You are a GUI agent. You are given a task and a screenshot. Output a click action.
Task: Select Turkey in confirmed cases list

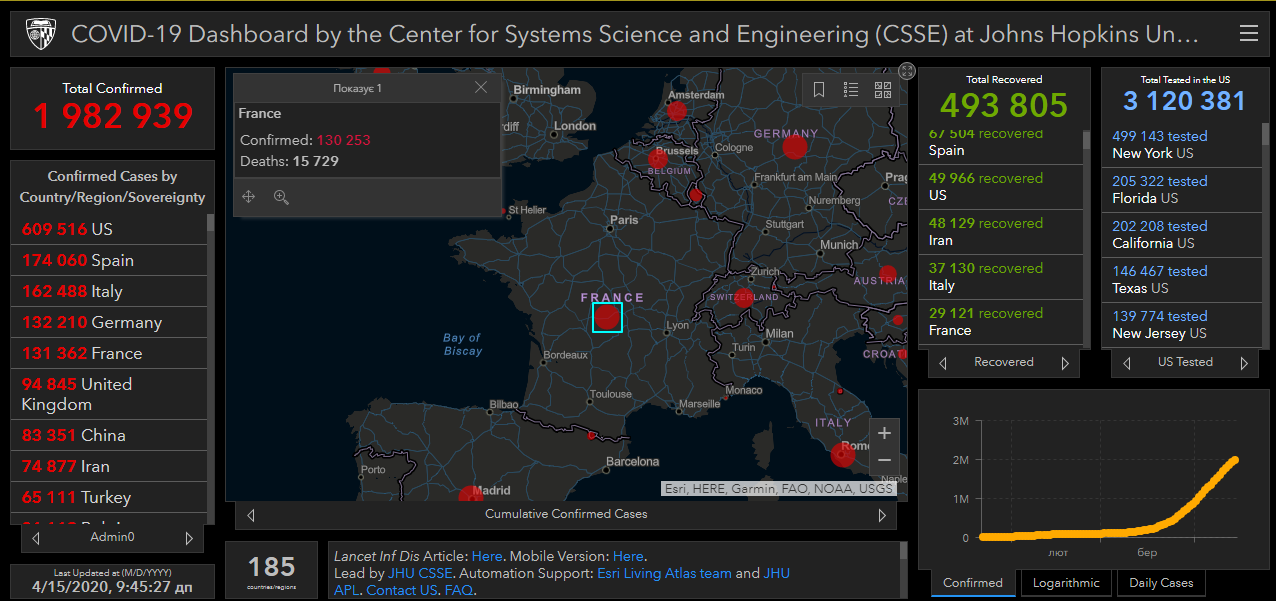click(x=109, y=497)
